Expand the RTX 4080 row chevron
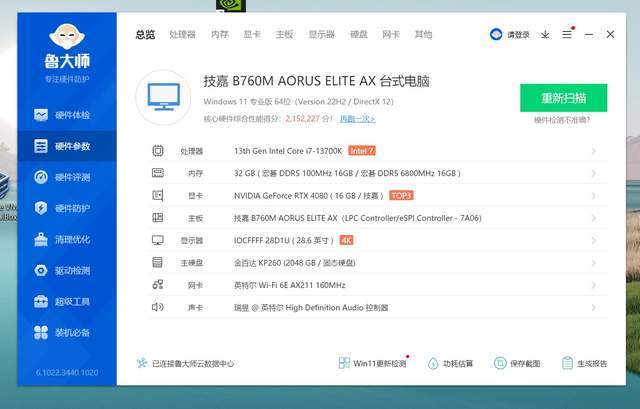 pos(593,196)
